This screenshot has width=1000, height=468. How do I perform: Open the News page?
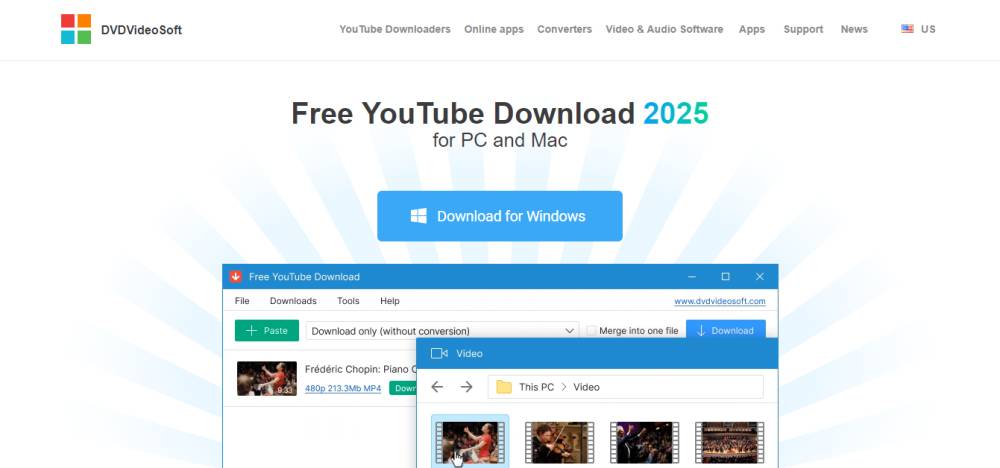854,29
